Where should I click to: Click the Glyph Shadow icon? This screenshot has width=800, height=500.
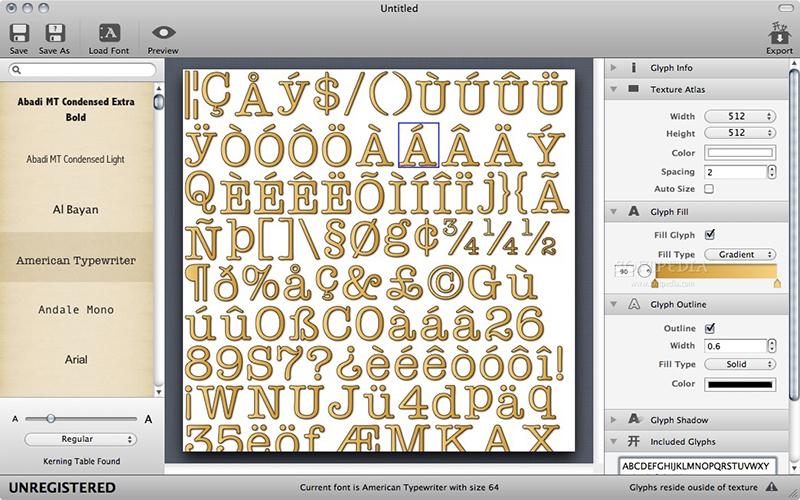point(635,419)
